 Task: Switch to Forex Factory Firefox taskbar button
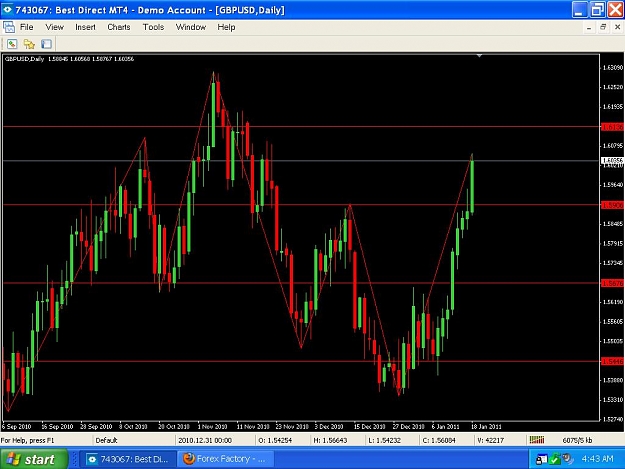(225, 459)
